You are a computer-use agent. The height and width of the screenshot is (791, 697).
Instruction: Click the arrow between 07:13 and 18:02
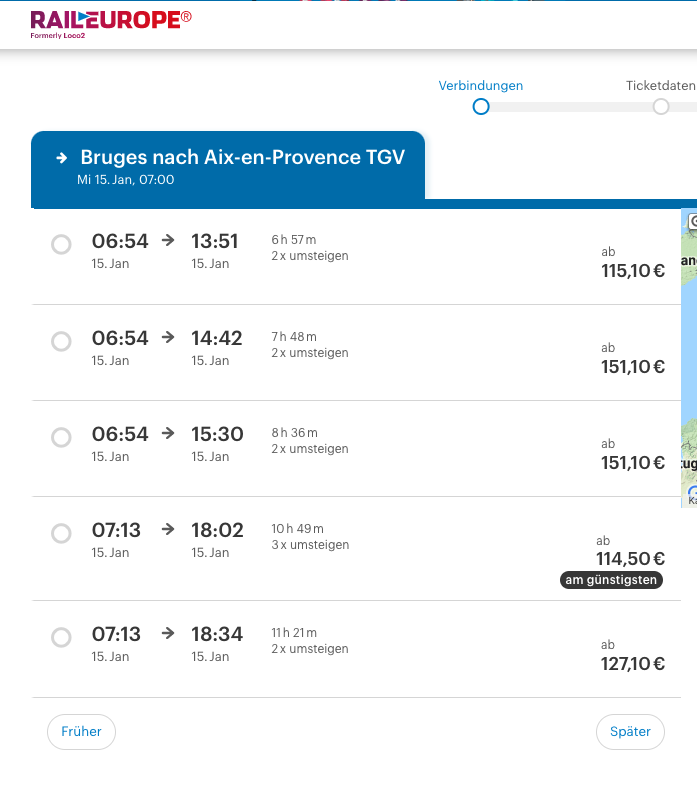pos(168,529)
